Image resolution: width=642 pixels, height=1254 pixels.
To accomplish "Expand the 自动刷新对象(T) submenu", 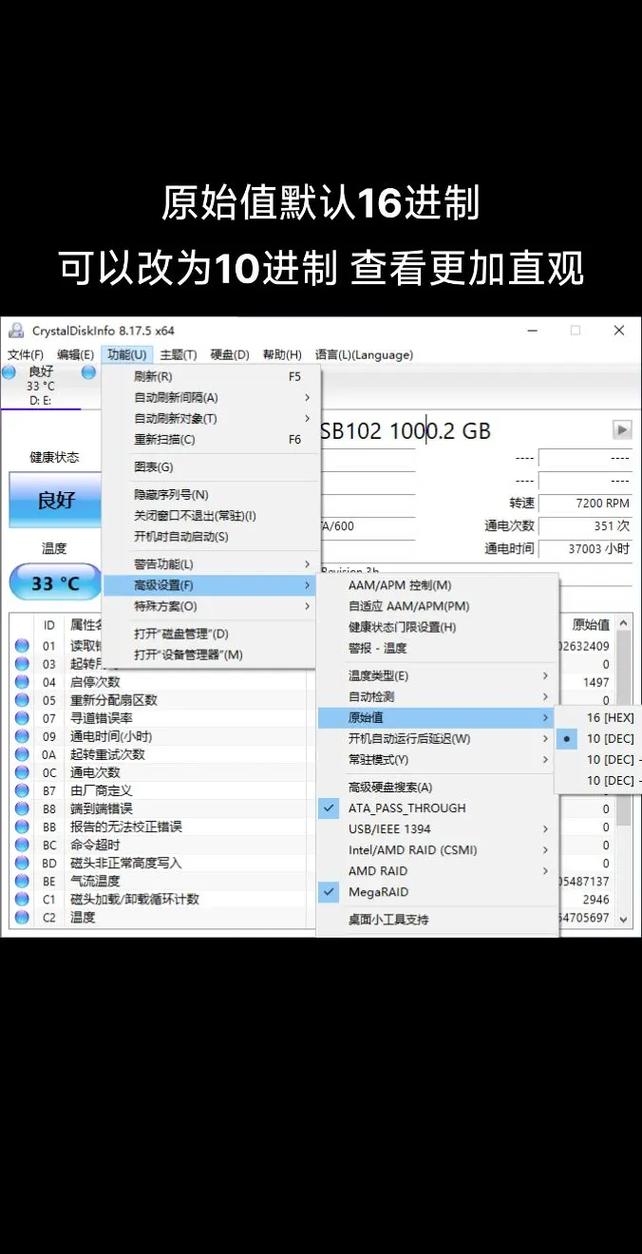I will pyautogui.click(x=211, y=419).
